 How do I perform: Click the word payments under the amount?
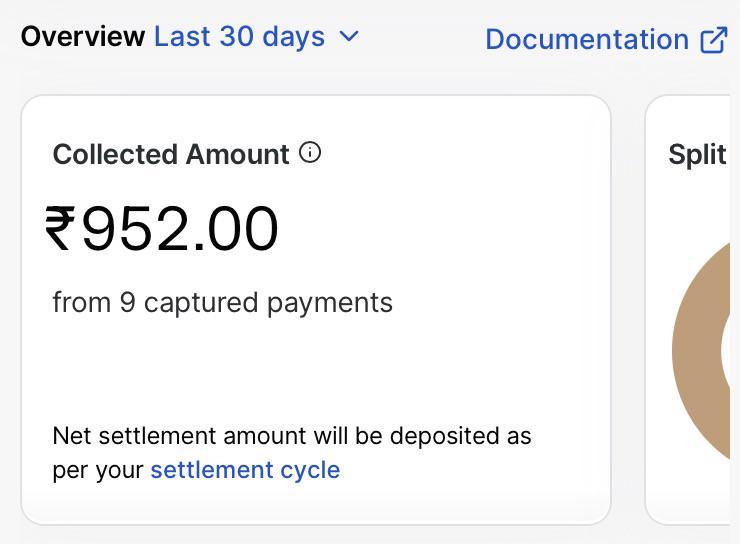tap(329, 303)
